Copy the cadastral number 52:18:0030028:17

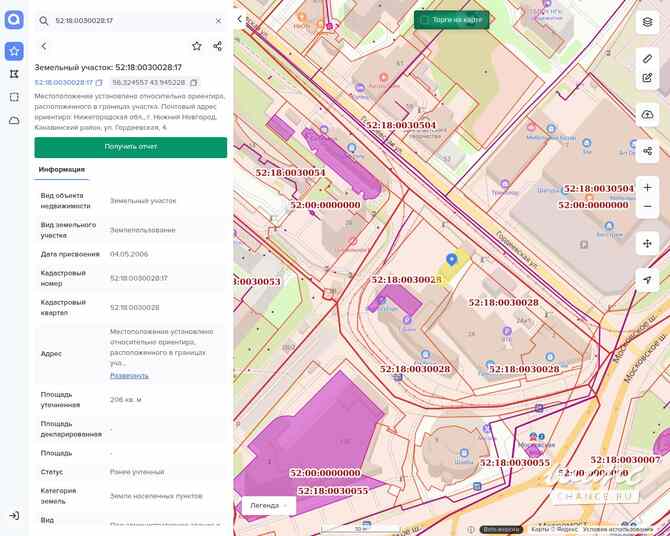[99, 82]
